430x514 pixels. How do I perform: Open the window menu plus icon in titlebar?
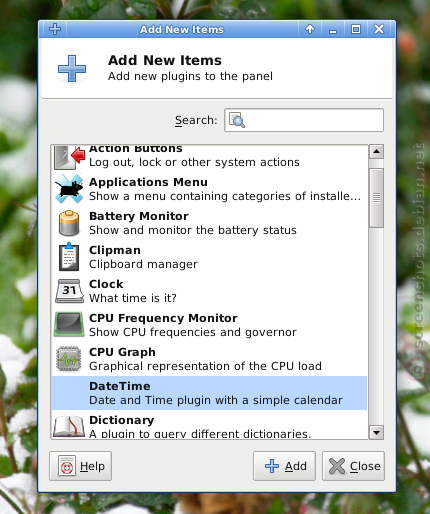[x=55, y=29]
